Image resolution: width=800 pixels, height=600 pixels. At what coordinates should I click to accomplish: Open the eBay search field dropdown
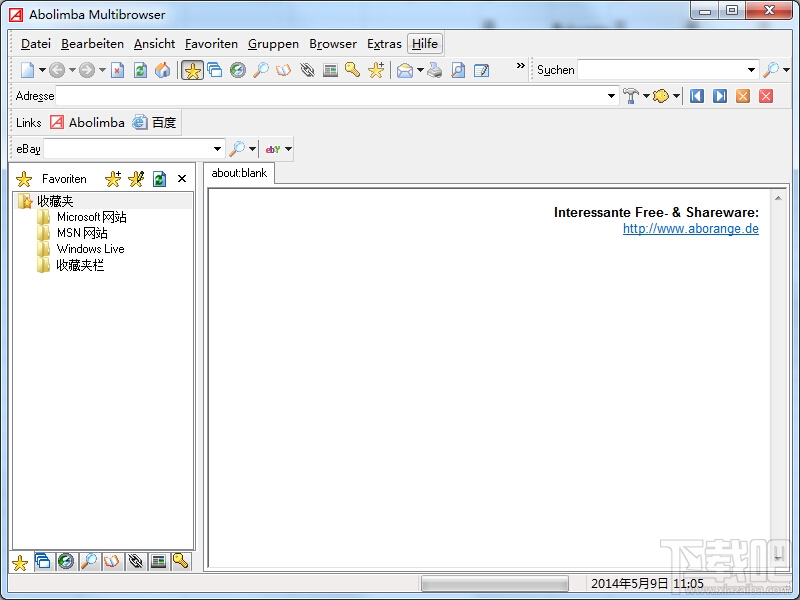[x=217, y=149]
